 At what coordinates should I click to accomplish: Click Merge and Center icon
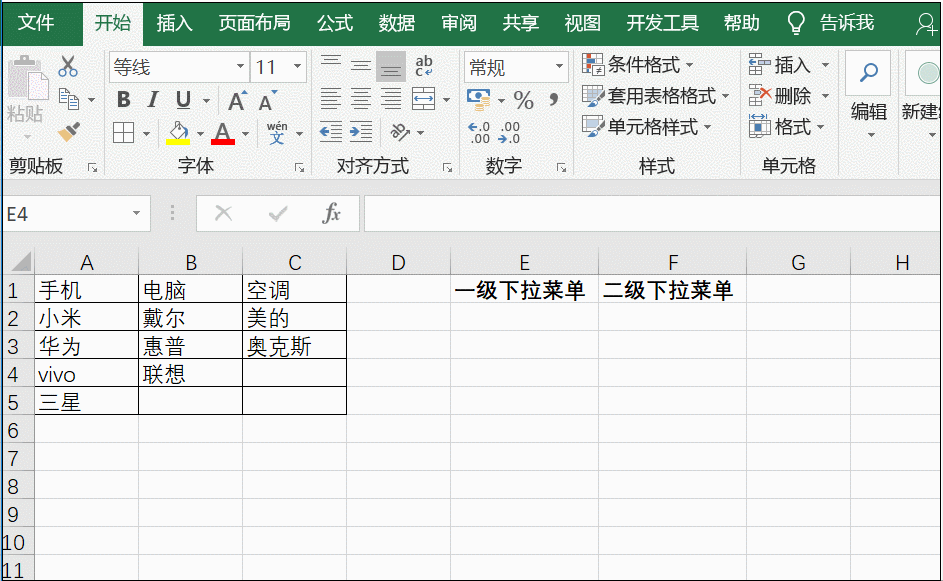click(423, 99)
